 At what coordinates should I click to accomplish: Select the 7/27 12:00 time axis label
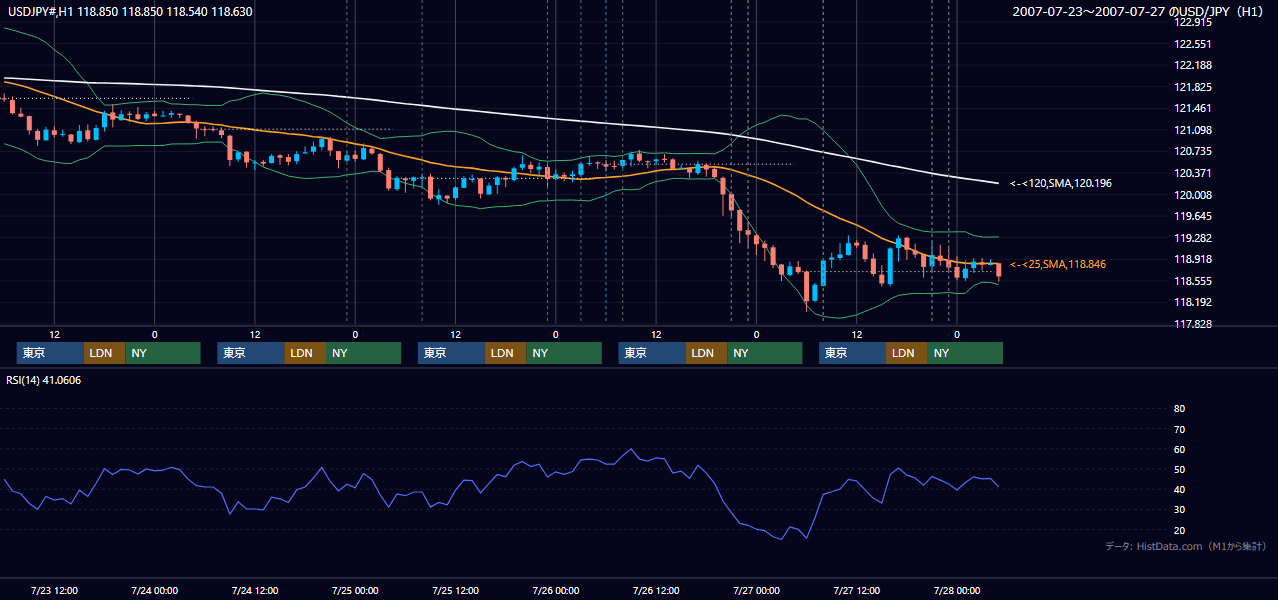pos(856,590)
